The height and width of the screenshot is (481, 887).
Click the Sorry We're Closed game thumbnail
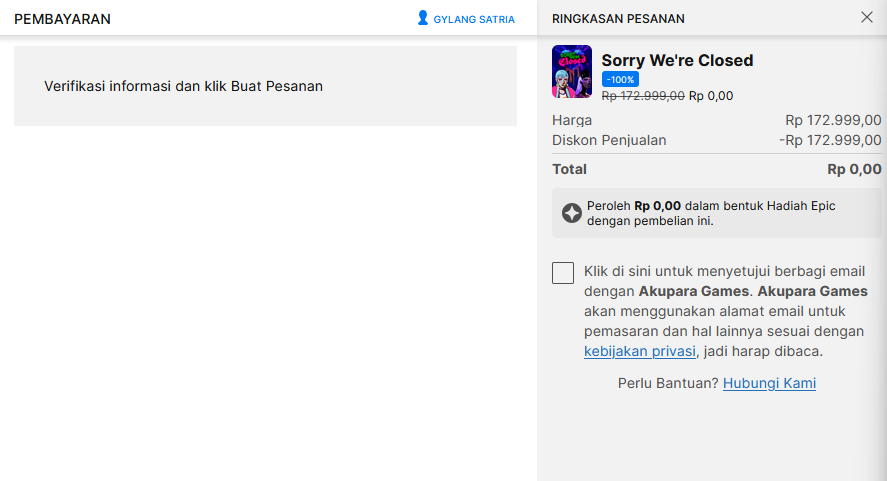(571, 71)
